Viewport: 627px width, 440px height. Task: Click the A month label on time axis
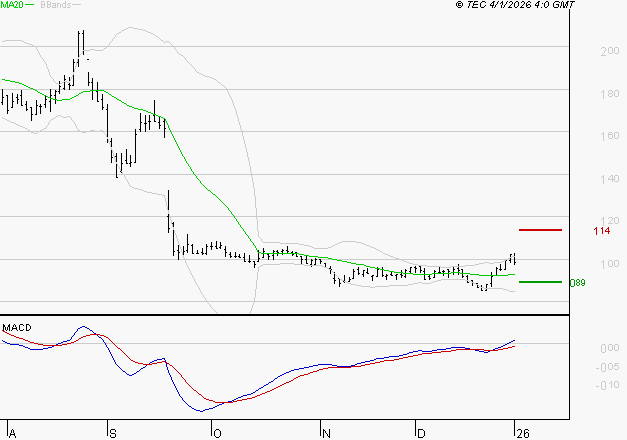click(12, 434)
